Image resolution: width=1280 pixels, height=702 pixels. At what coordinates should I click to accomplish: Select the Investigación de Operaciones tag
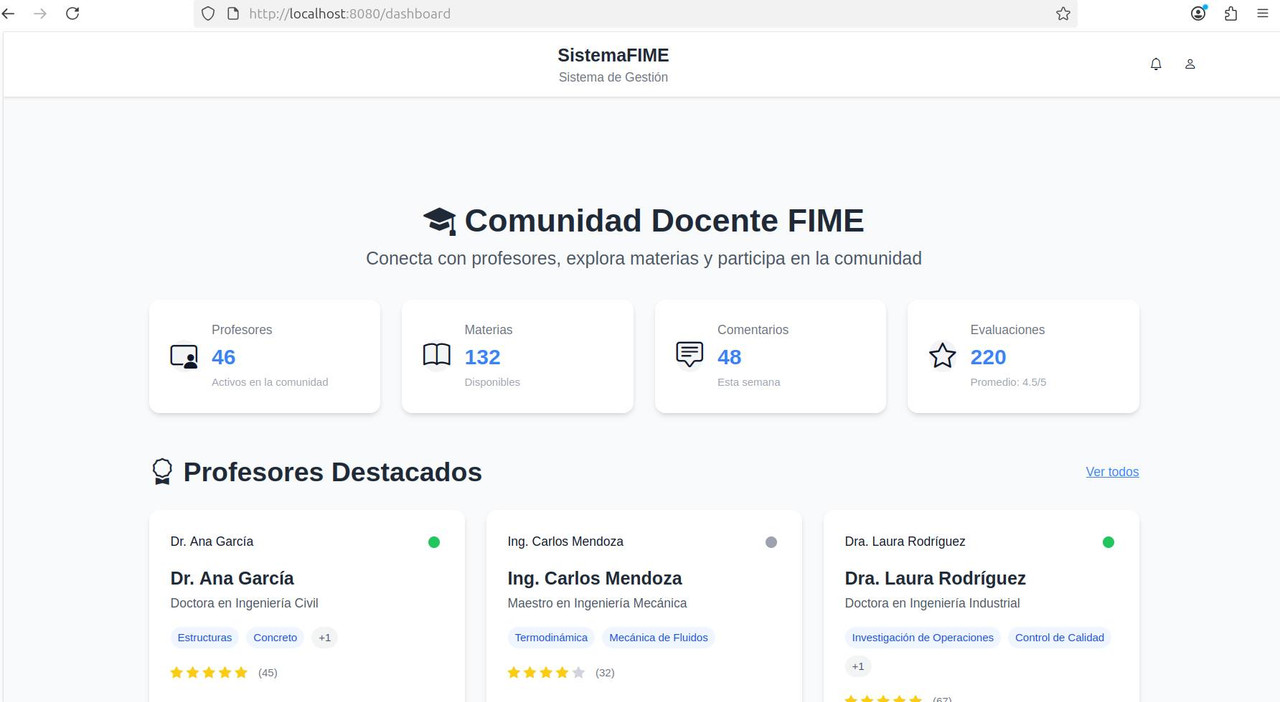[x=923, y=638]
